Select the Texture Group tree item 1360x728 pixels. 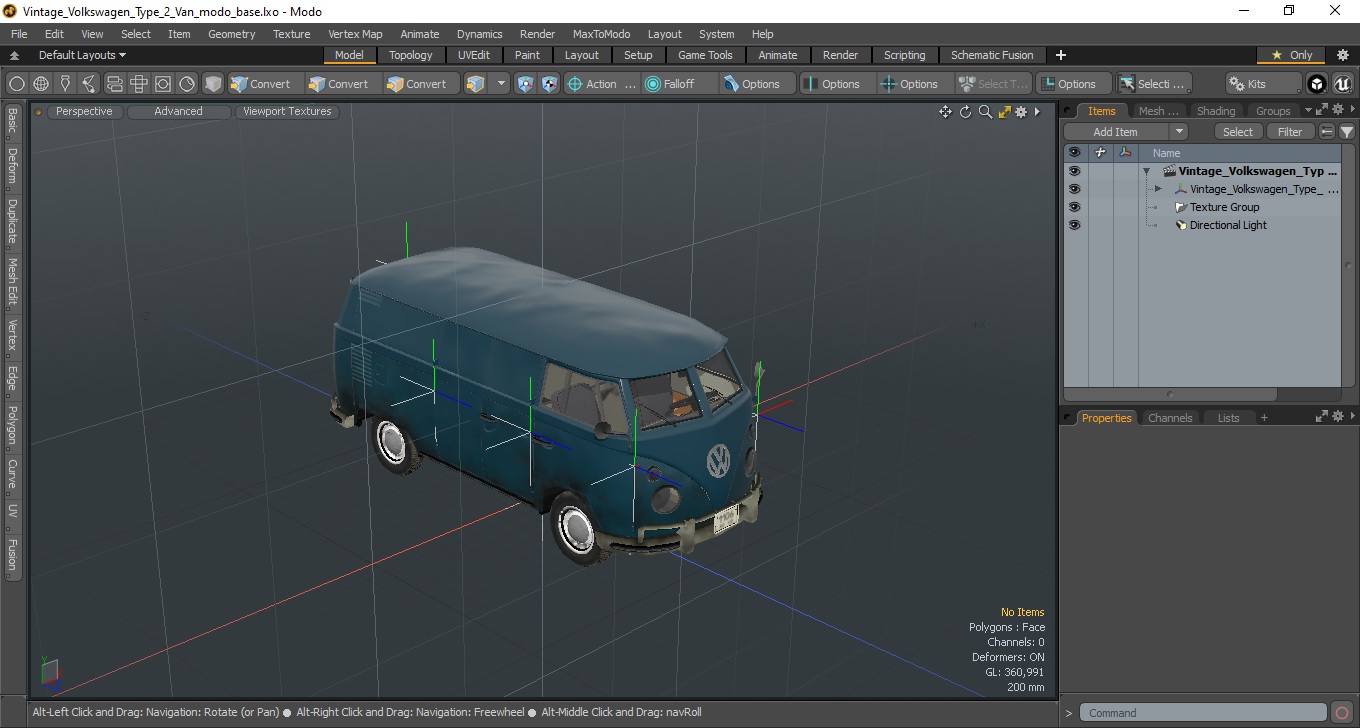click(1224, 207)
